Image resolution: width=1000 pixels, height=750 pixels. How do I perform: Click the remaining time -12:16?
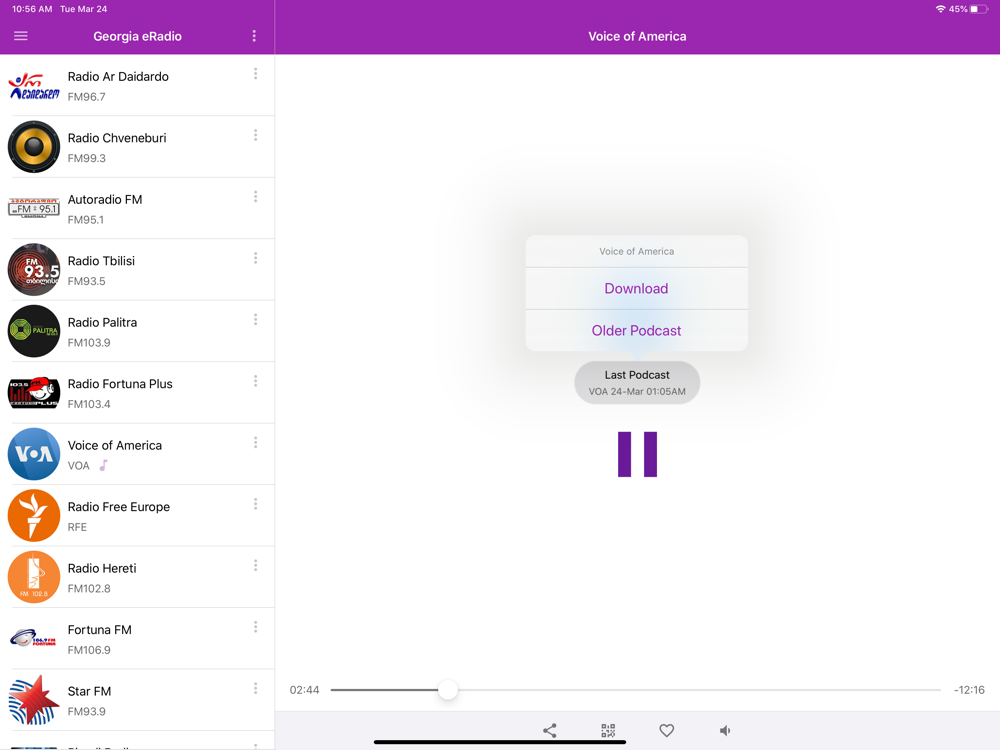(x=969, y=690)
